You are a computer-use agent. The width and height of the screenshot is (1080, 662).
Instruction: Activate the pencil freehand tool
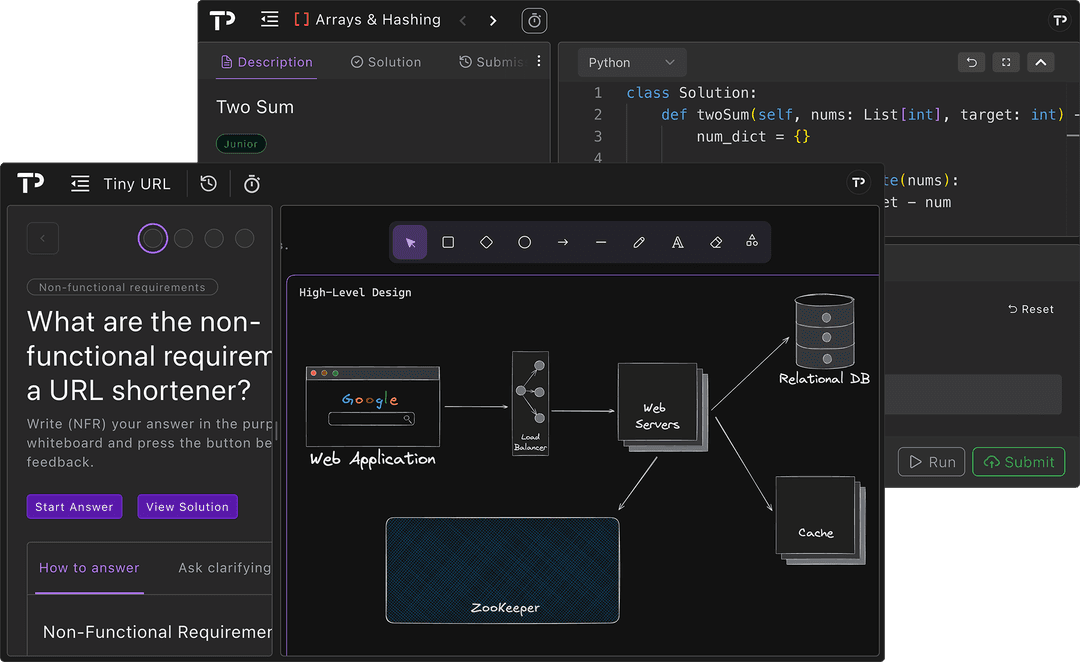pyautogui.click(x=639, y=242)
